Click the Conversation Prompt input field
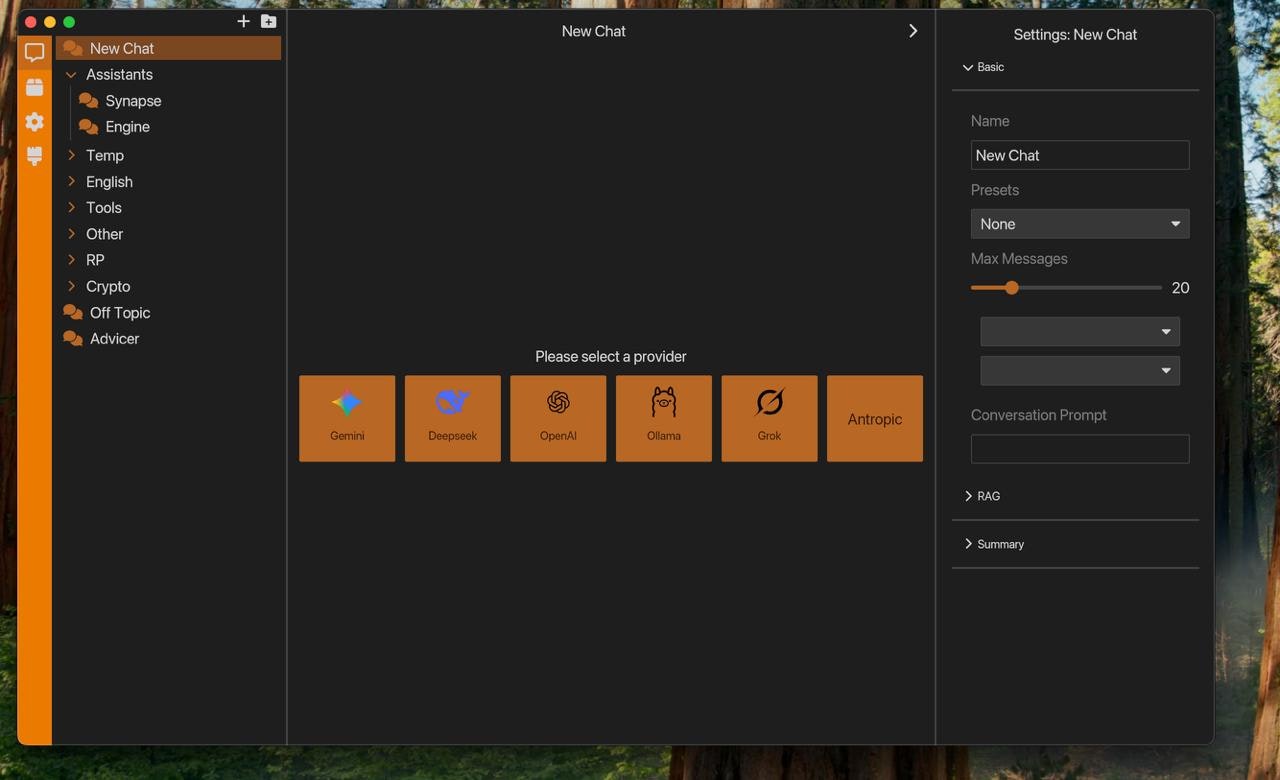The height and width of the screenshot is (780, 1280). point(1079,448)
